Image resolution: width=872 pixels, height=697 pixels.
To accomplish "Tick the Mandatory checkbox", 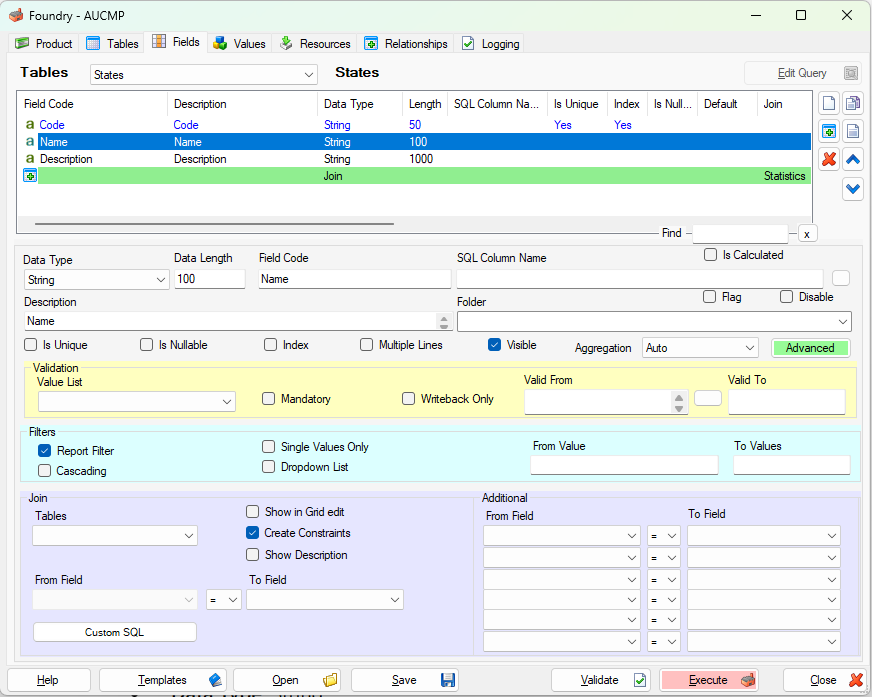I will 269,399.
